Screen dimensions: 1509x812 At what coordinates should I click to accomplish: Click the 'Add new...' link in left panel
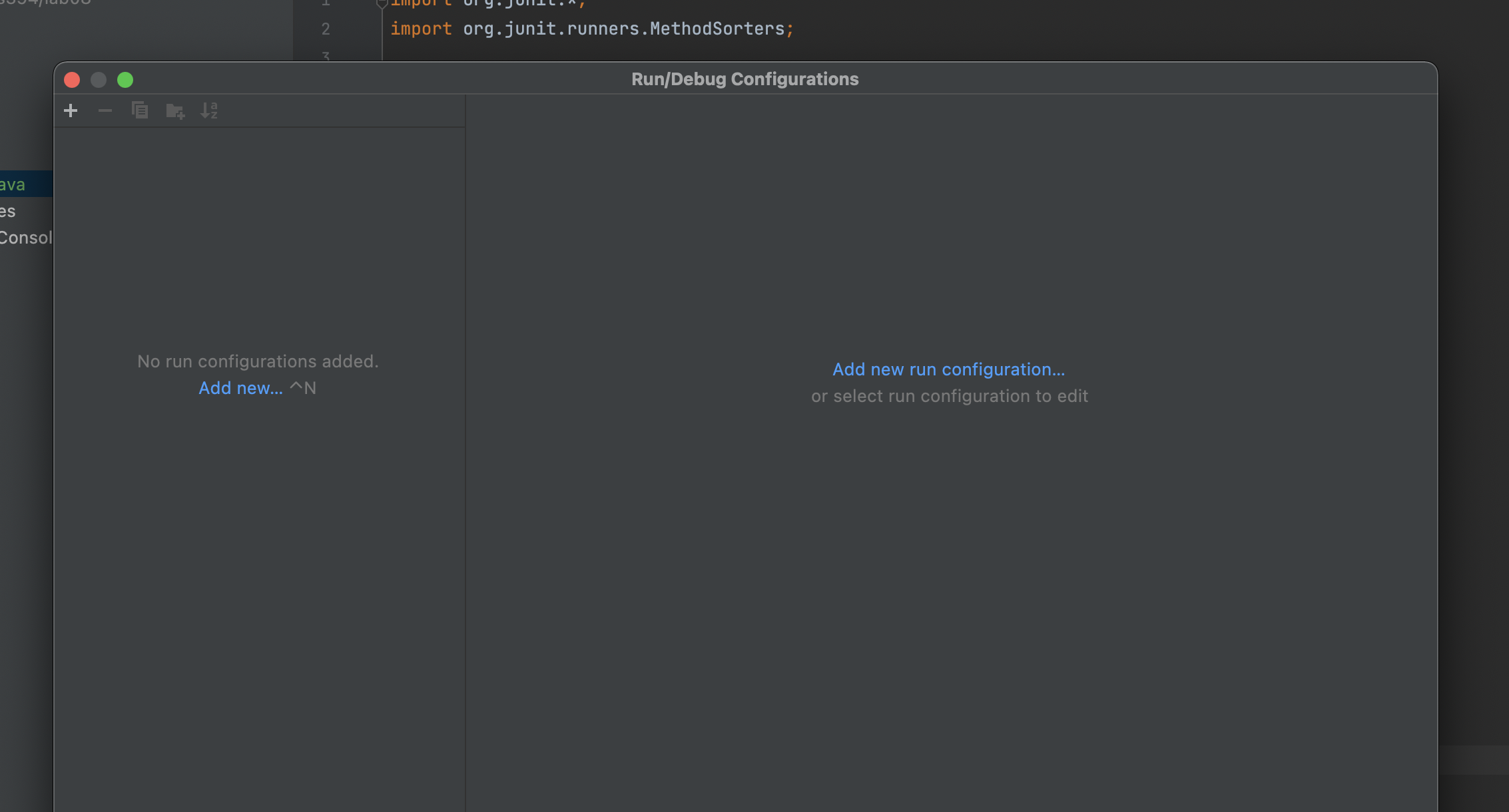(240, 388)
